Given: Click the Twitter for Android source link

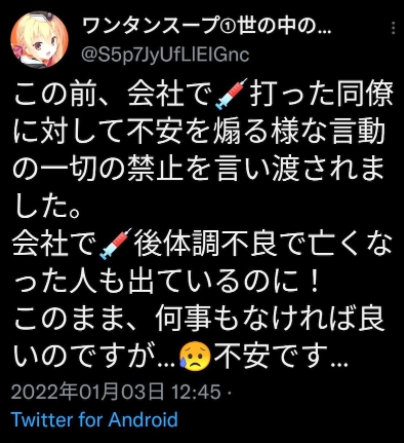Looking at the screenshot, I should tap(94, 419).
